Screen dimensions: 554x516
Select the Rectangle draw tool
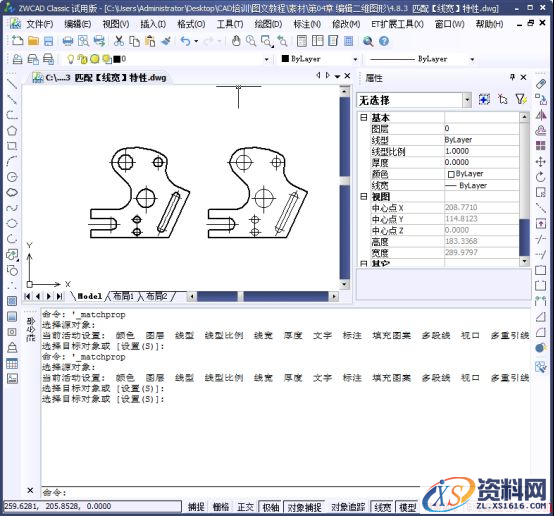12,146
